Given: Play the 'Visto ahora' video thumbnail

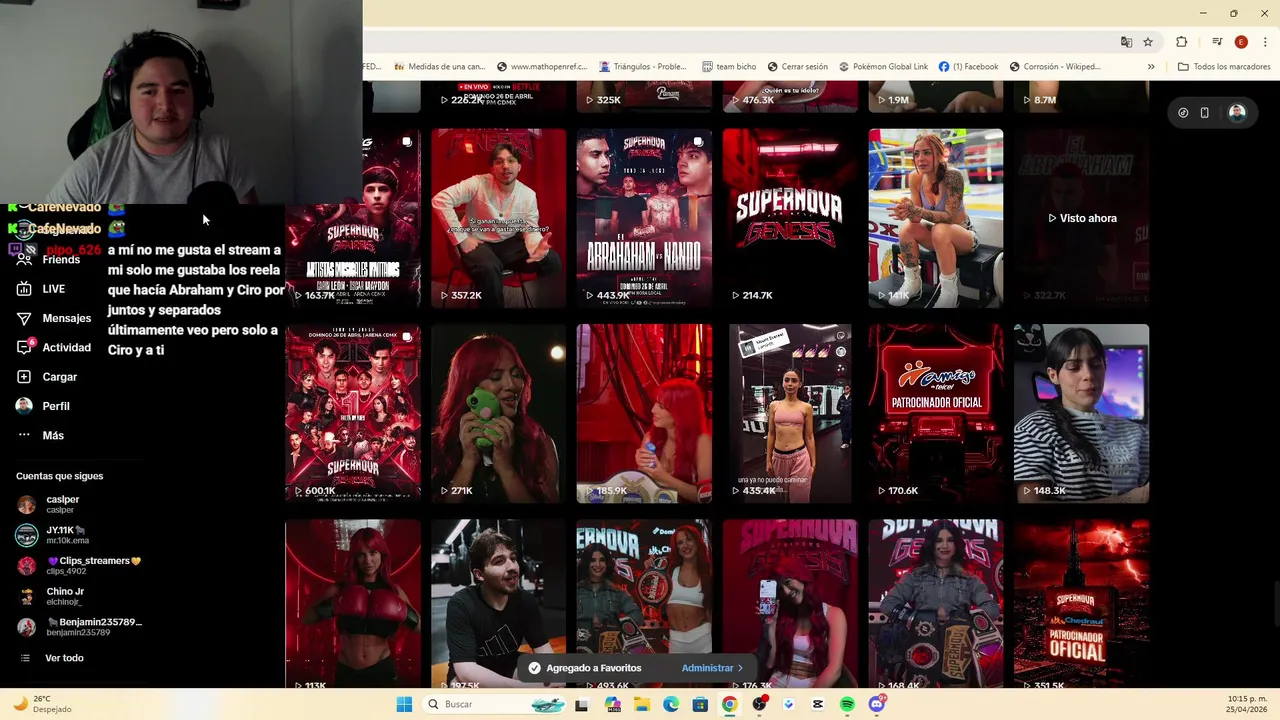Looking at the screenshot, I should tap(1081, 217).
